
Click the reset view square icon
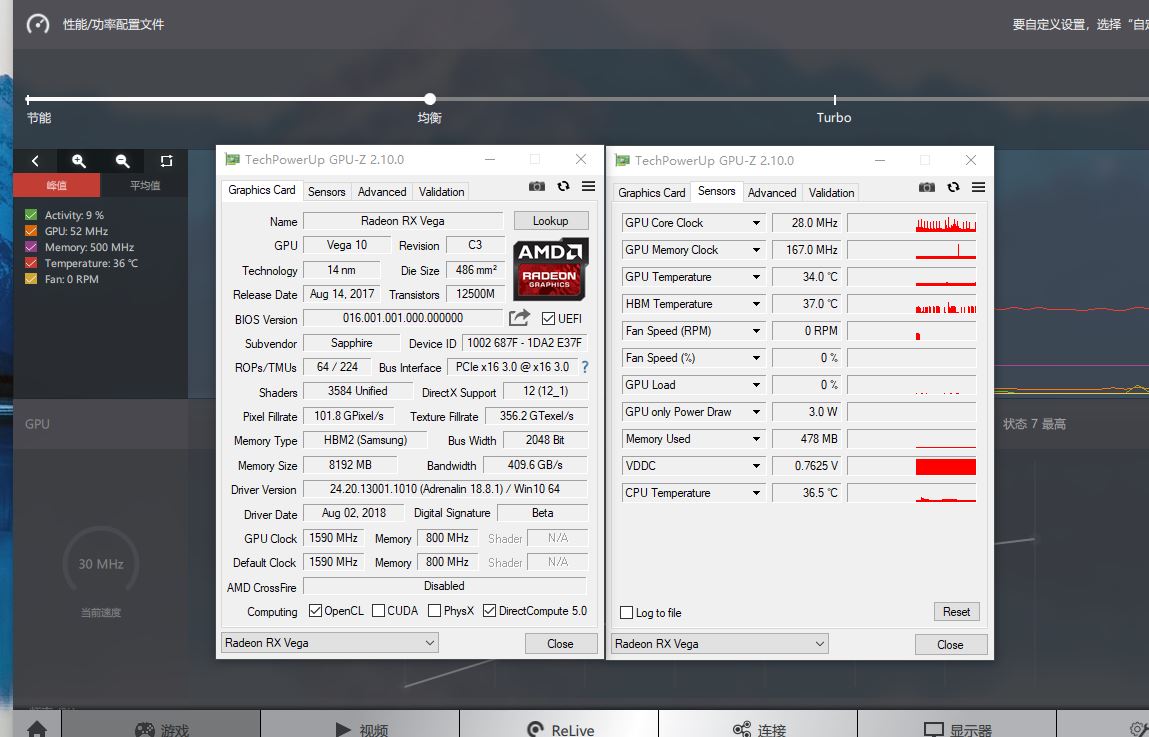pos(166,161)
